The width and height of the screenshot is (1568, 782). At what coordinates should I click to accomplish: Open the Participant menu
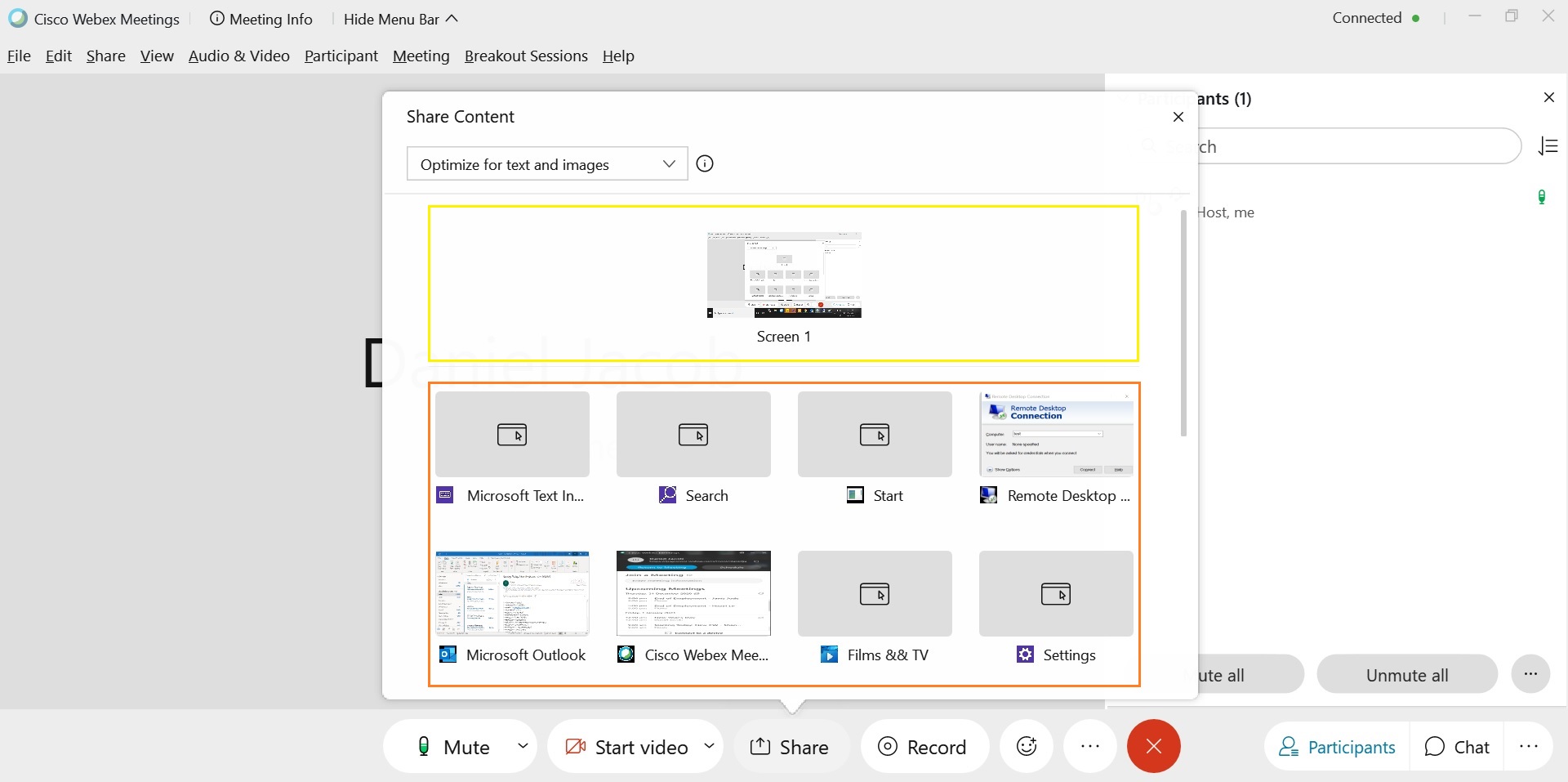[x=341, y=56]
